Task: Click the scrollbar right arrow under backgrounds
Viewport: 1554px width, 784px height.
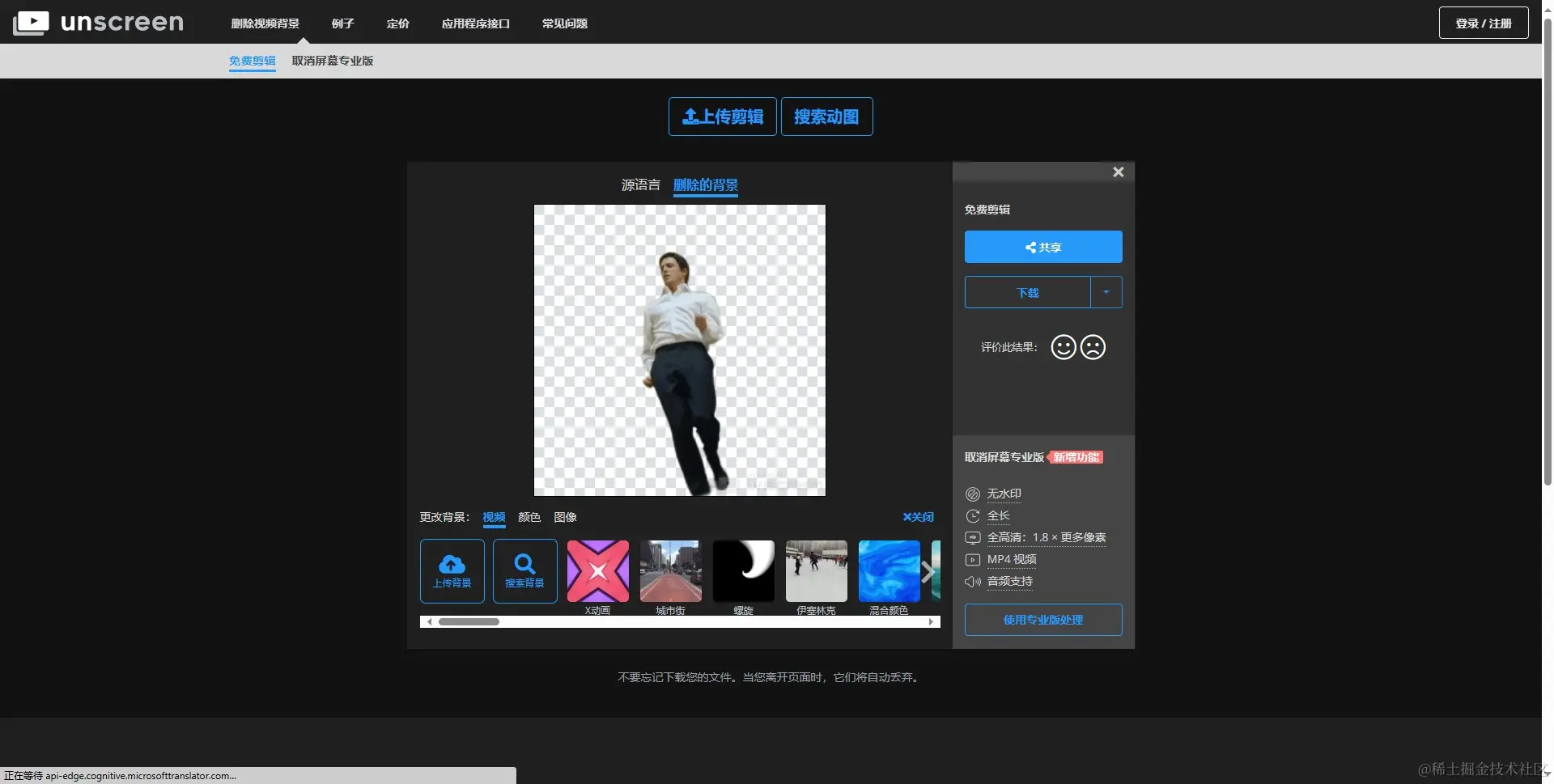Action: point(931,621)
